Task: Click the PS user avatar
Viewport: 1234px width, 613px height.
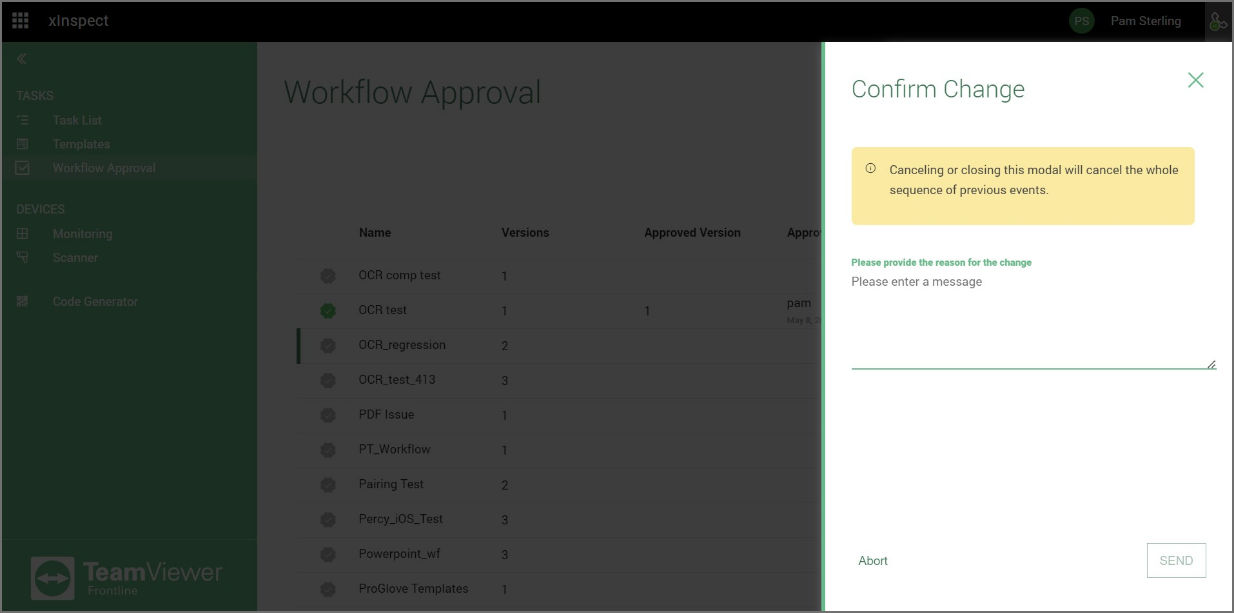Action: 1081,21
